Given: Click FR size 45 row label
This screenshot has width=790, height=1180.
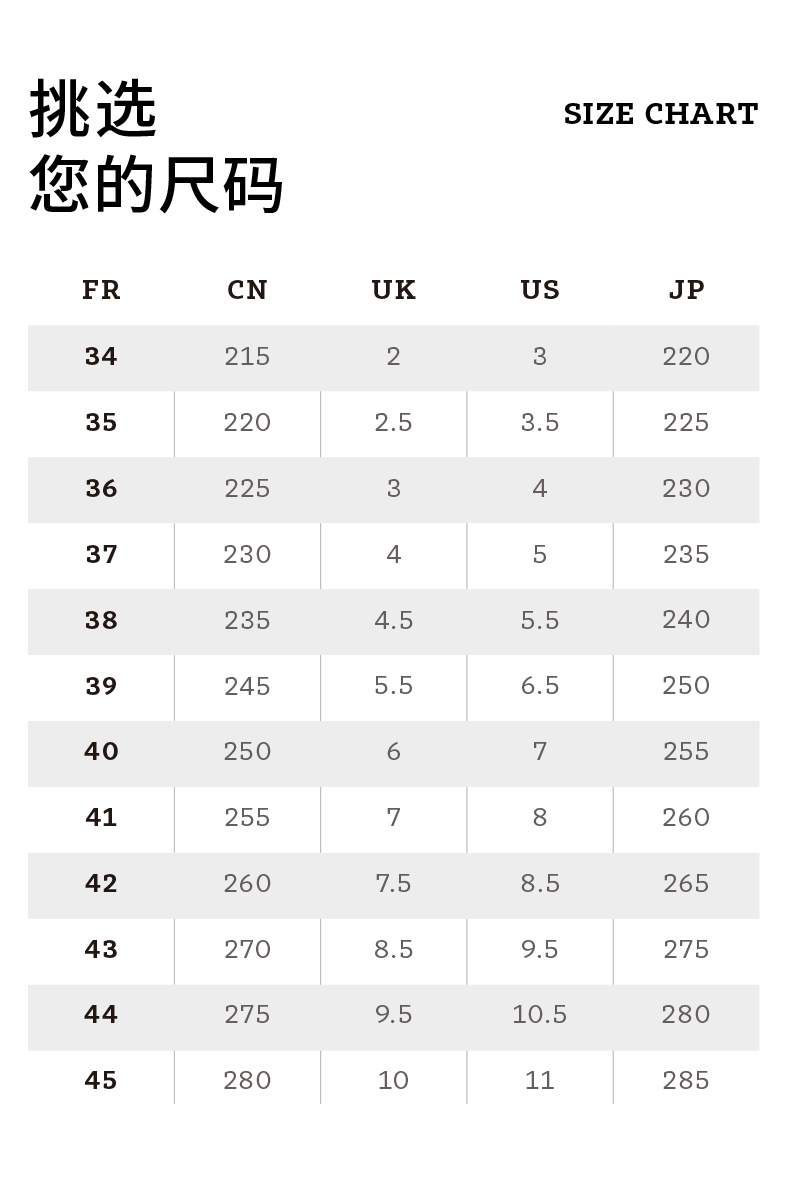Looking at the screenshot, I should pyautogui.click(x=101, y=1081).
